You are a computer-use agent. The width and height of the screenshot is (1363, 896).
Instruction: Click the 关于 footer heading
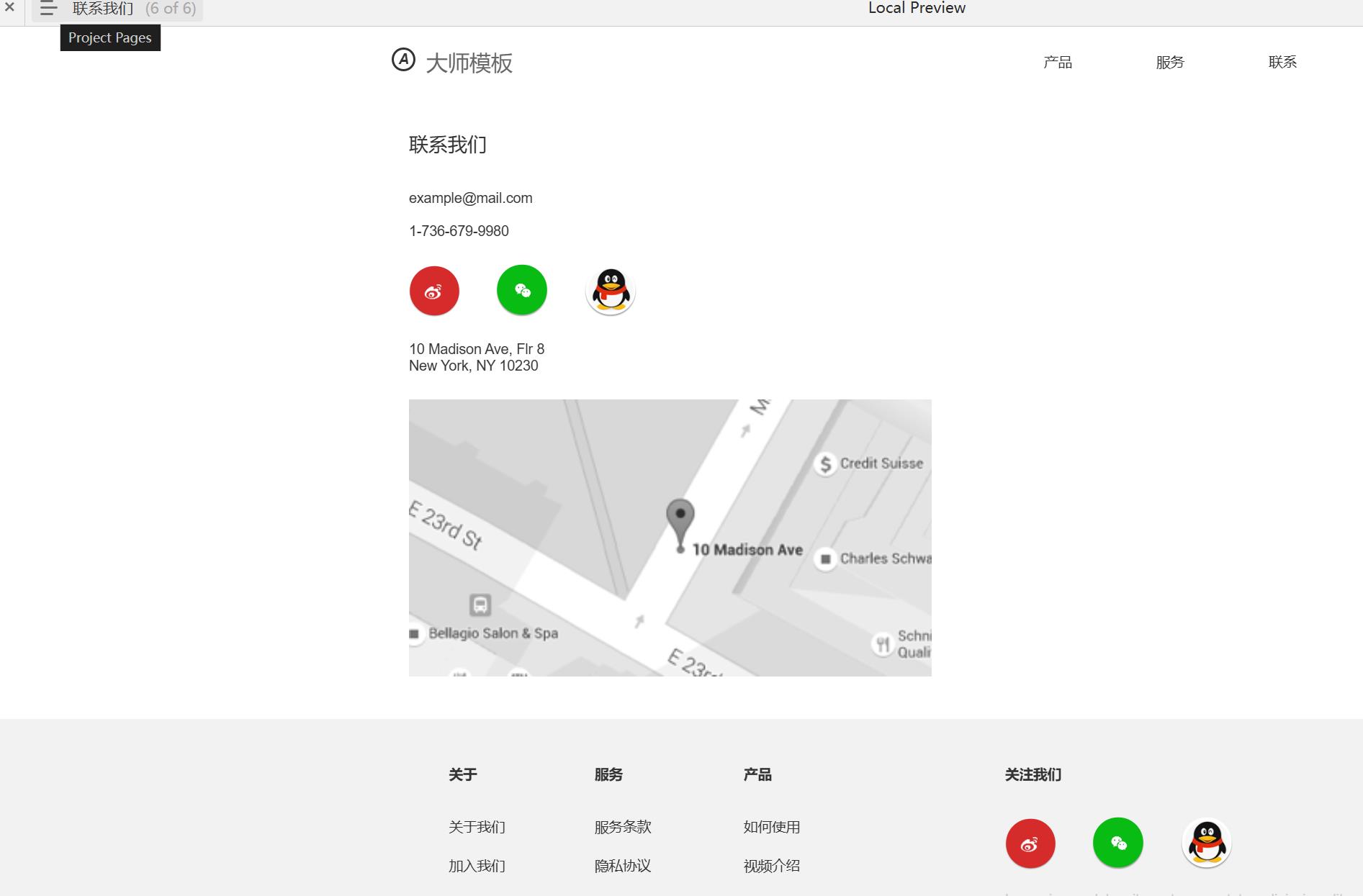click(x=463, y=774)
